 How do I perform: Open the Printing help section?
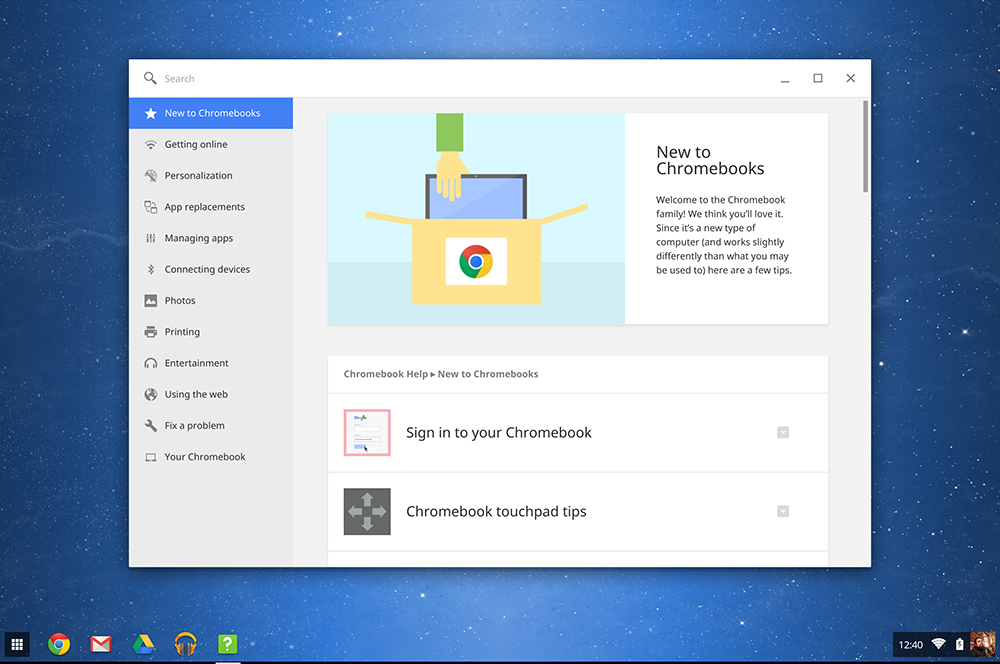211,332
